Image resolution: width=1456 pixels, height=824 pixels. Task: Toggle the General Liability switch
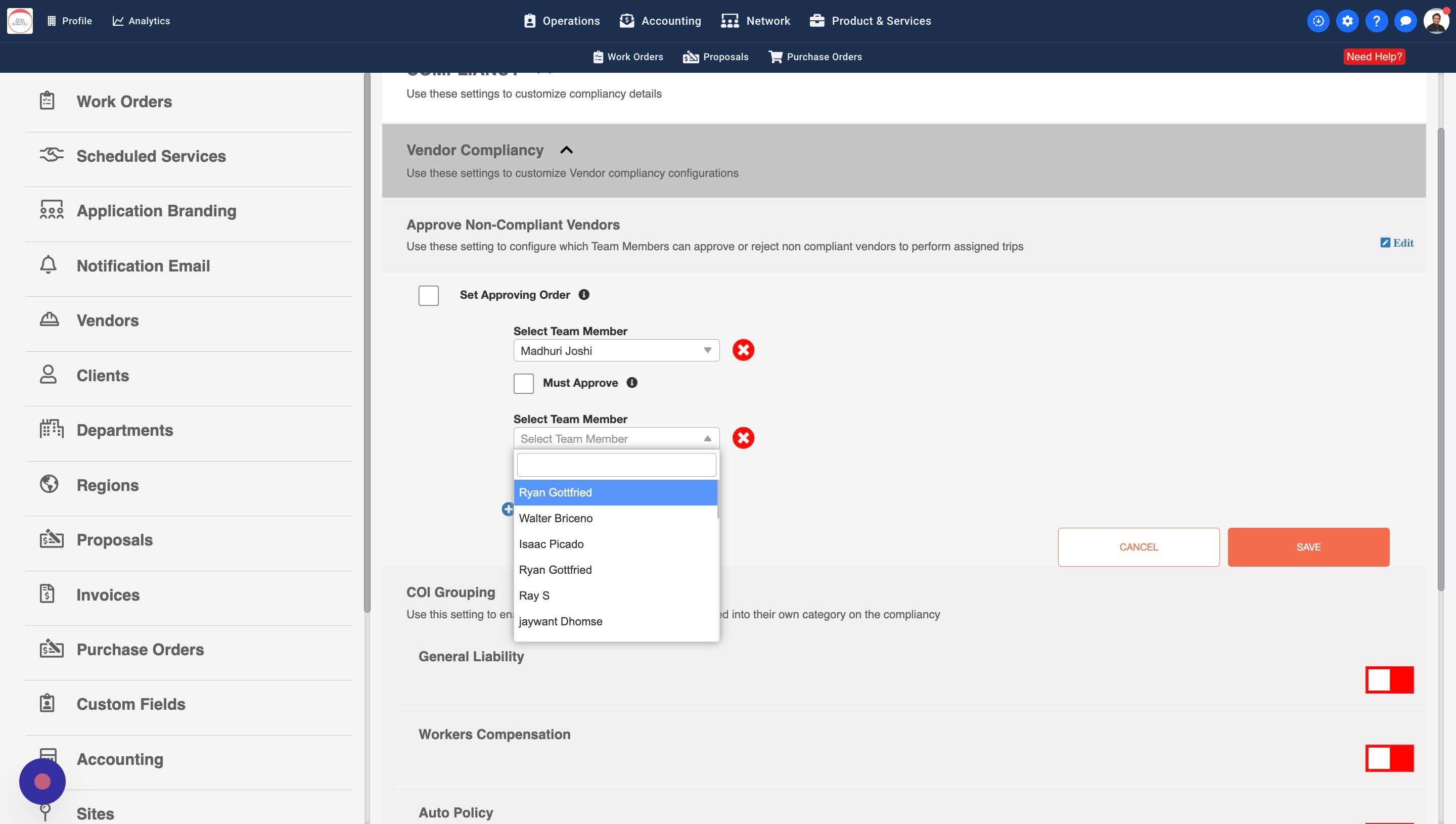pyautogui.click(x=1389, y=680)
